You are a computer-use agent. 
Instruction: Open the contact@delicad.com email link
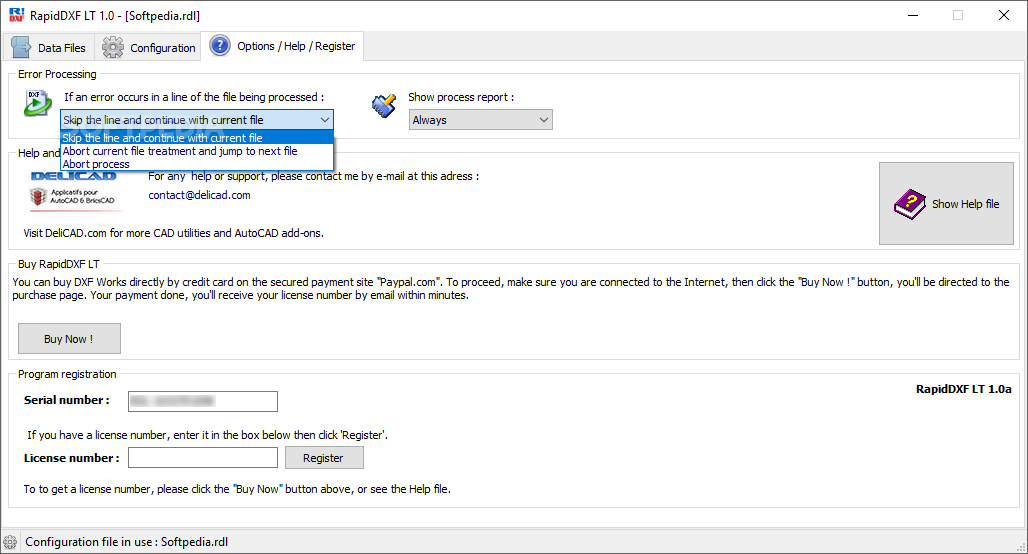pyautogui.click(x=199, y=195)
